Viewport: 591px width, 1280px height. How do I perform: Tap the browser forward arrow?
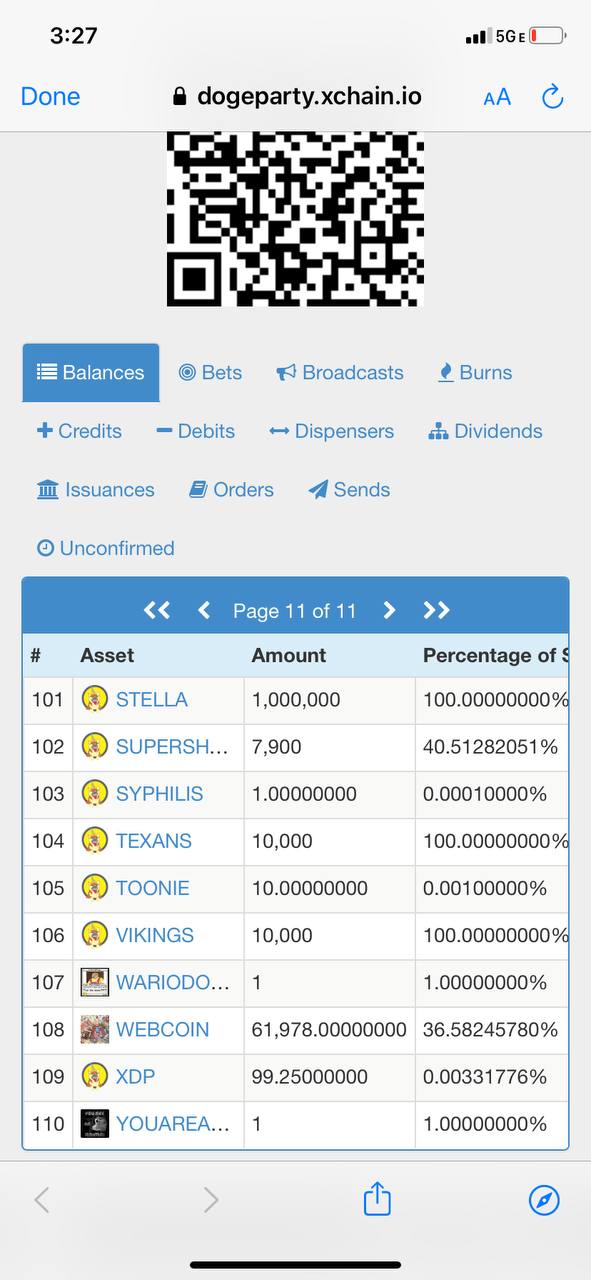pyautogui.click(x=210, y=1199)
